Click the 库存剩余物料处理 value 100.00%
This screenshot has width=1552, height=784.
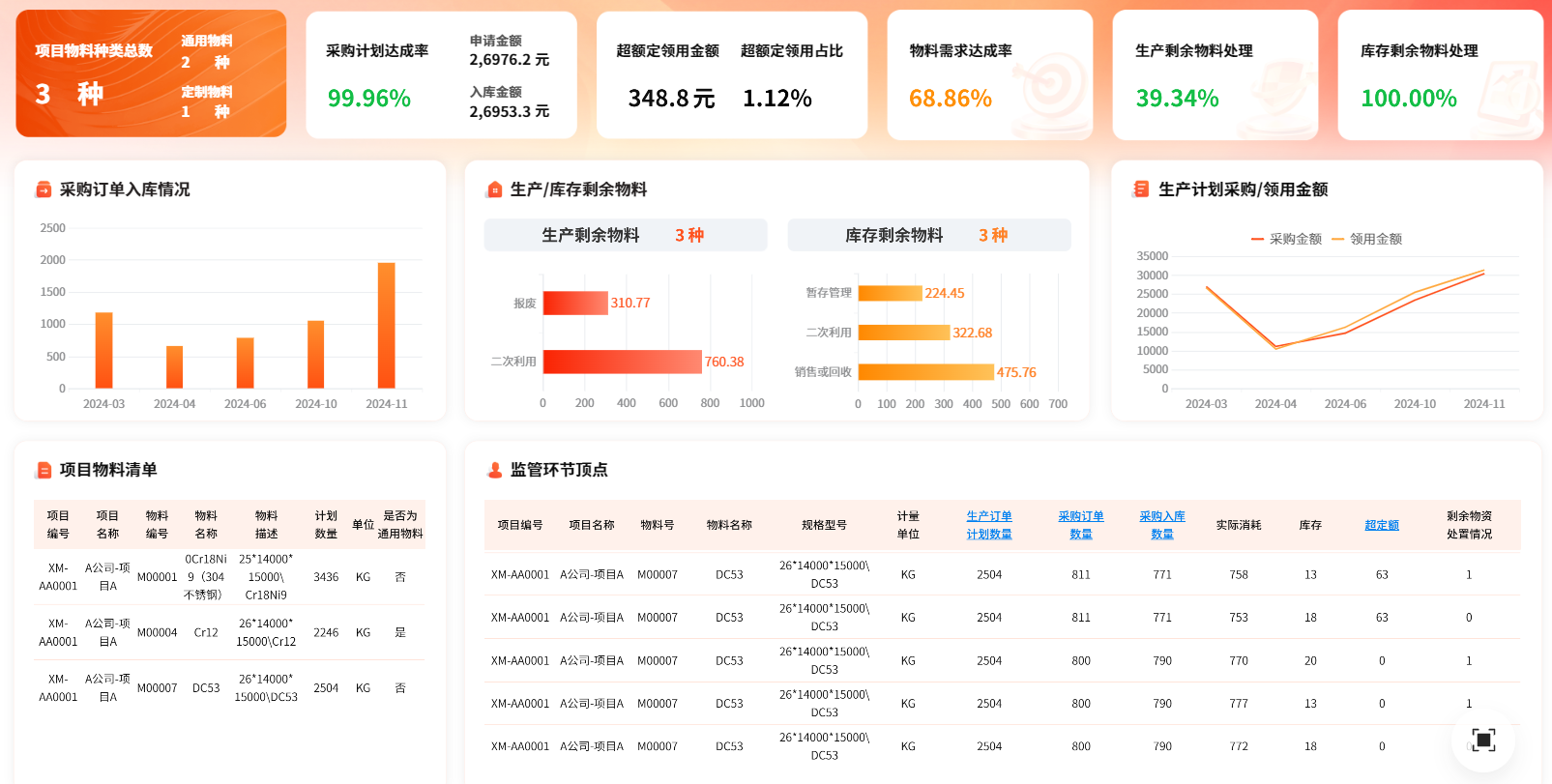tap(1409, 99)
